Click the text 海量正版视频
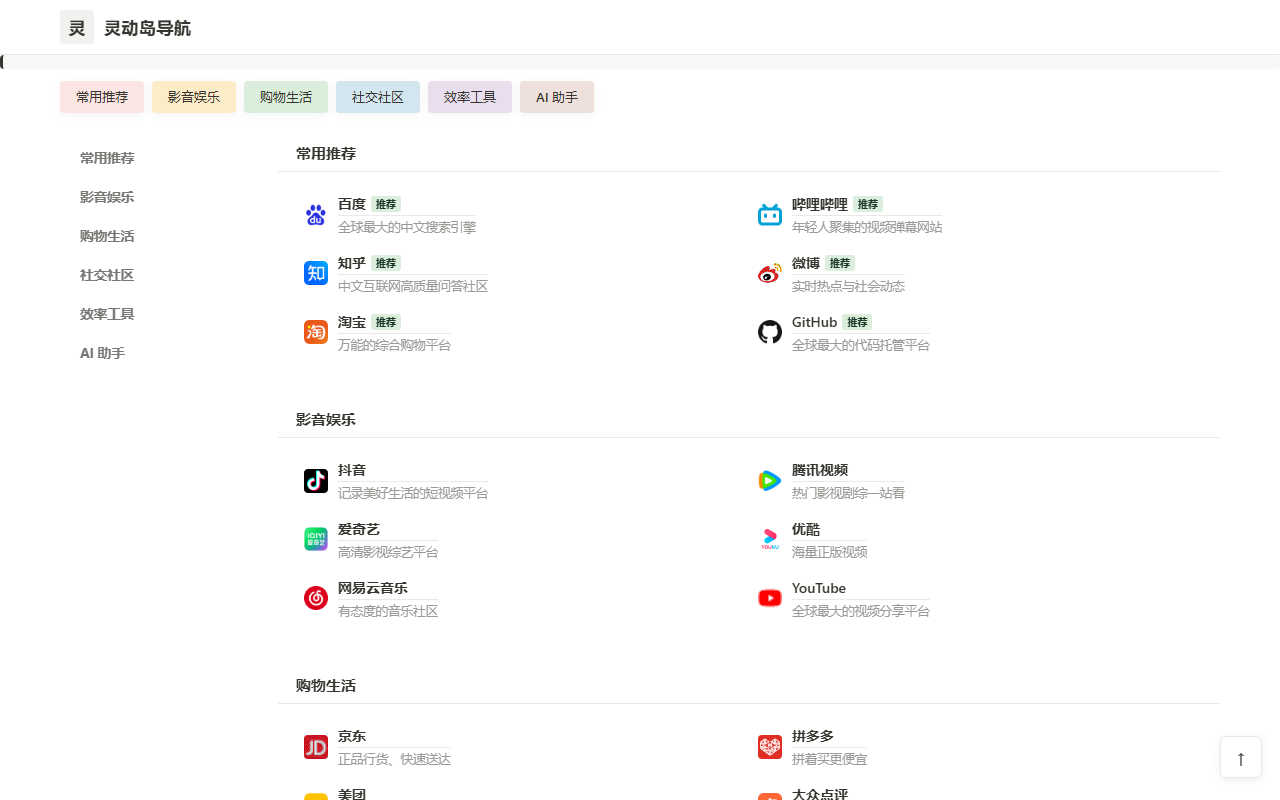 [830, 552]
